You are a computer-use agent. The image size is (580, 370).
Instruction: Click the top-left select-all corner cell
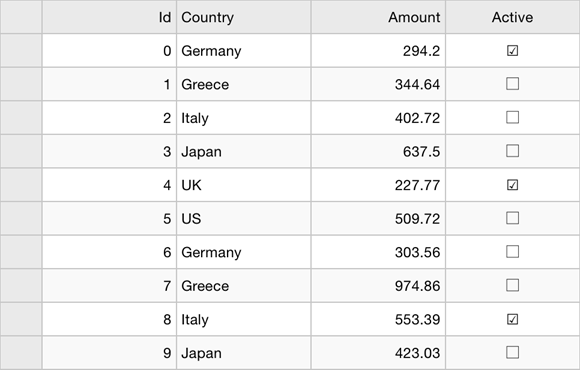[21, 17]
